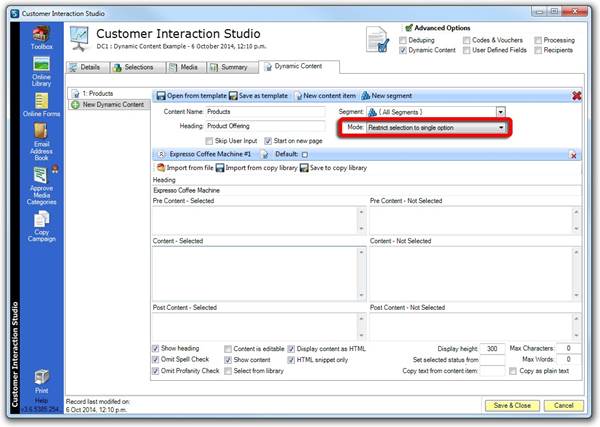The height and width of the screenshot is (427, 600).
Task: Switch to the Summary tab
Action: click(x=232, y=67)
